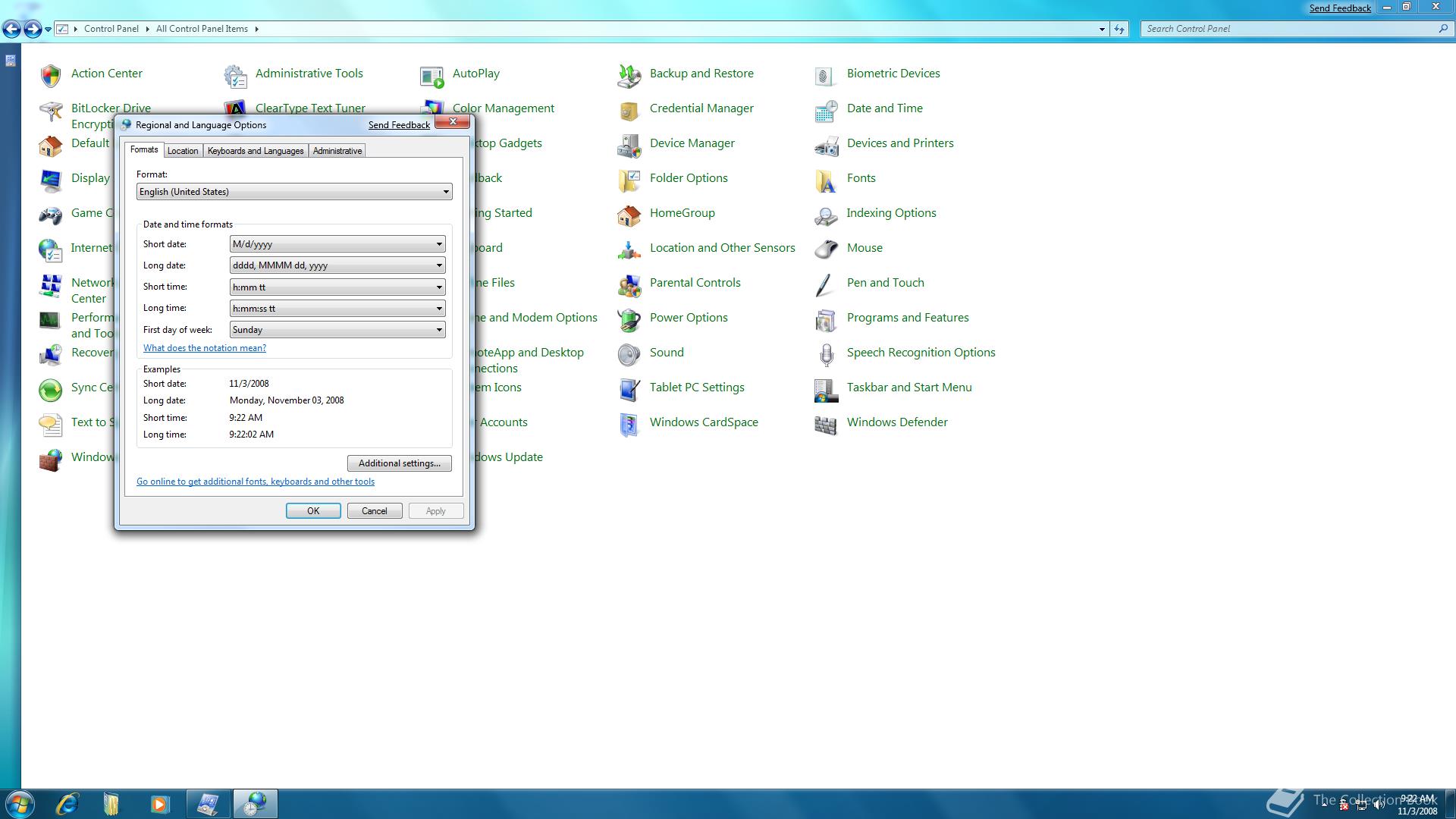Open the HomeGroup icon
The height and width of the screenshot is (819, 1456).
coord(629,215)
